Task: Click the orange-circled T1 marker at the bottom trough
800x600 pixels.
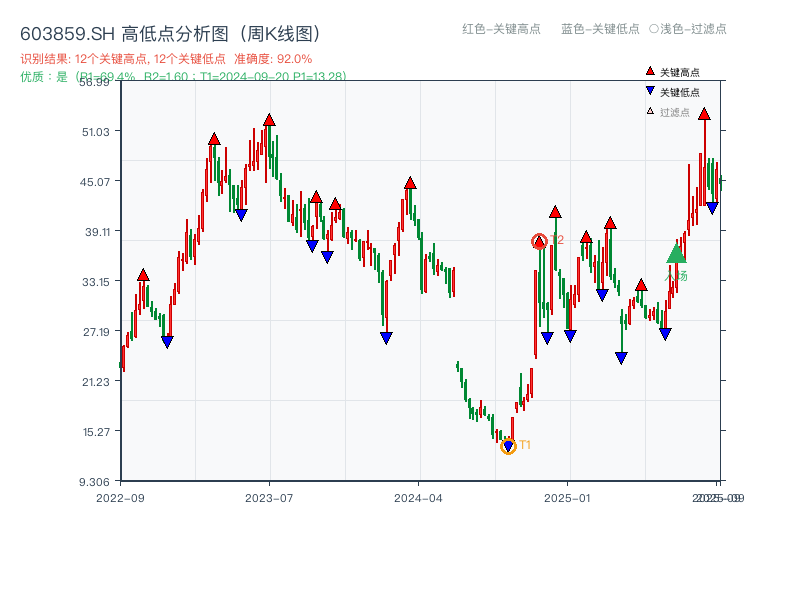Action: click(x=509, y=447)
